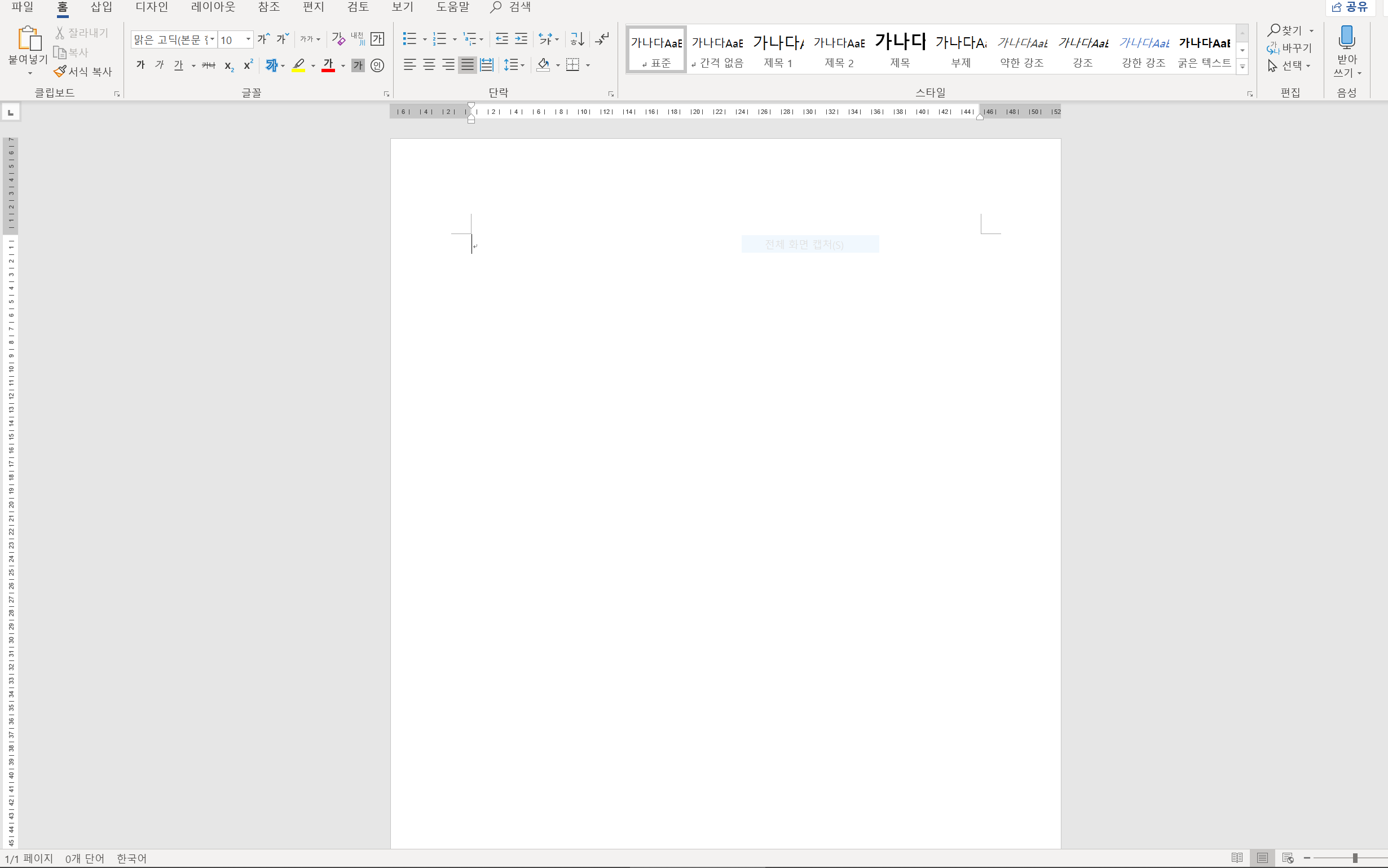The width and height of the screenshot is (1388, 868).
Task: Expand the line spacing dropdown
Action: [x=522, y=65]
